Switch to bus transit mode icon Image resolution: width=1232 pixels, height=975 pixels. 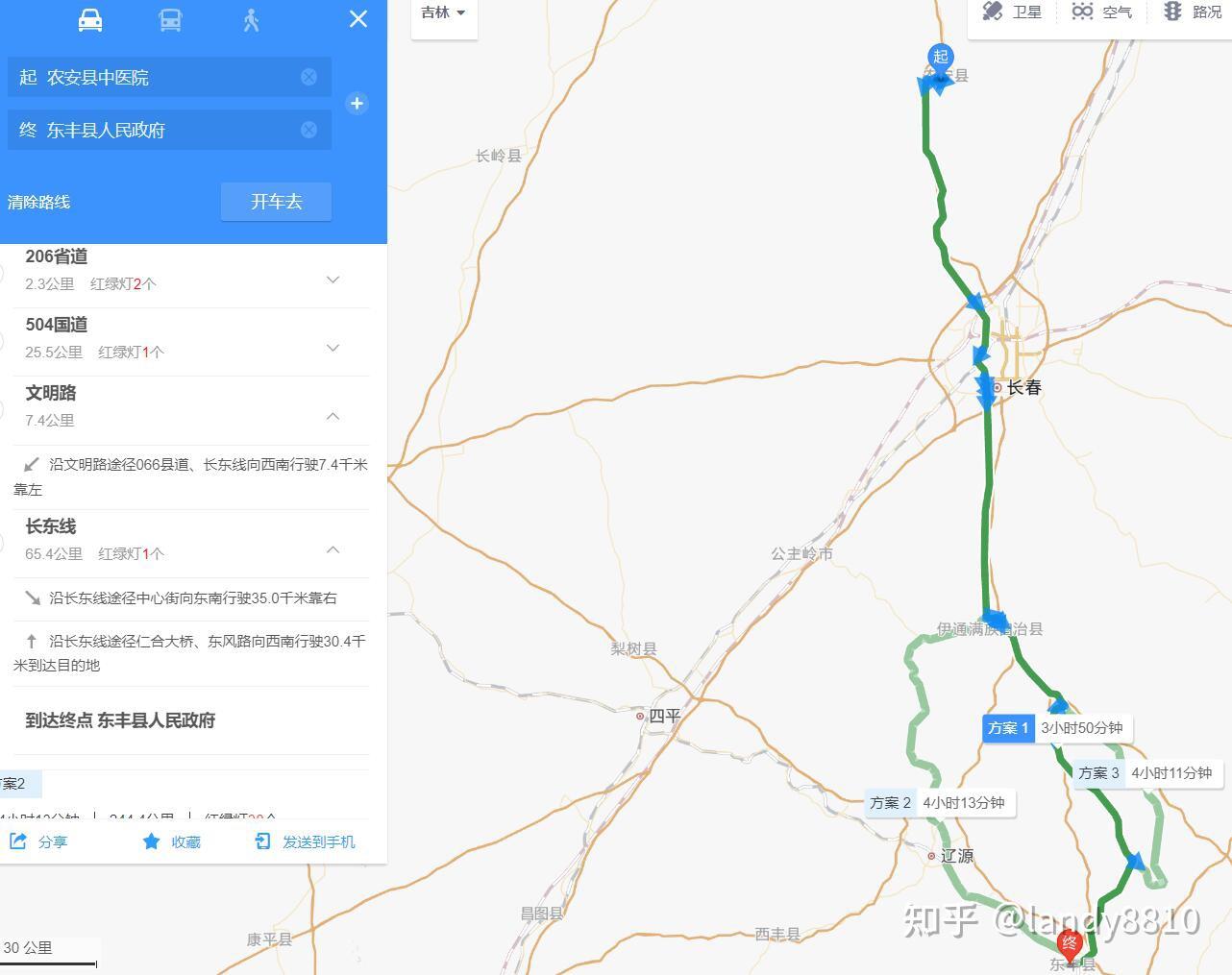(170, 20)
